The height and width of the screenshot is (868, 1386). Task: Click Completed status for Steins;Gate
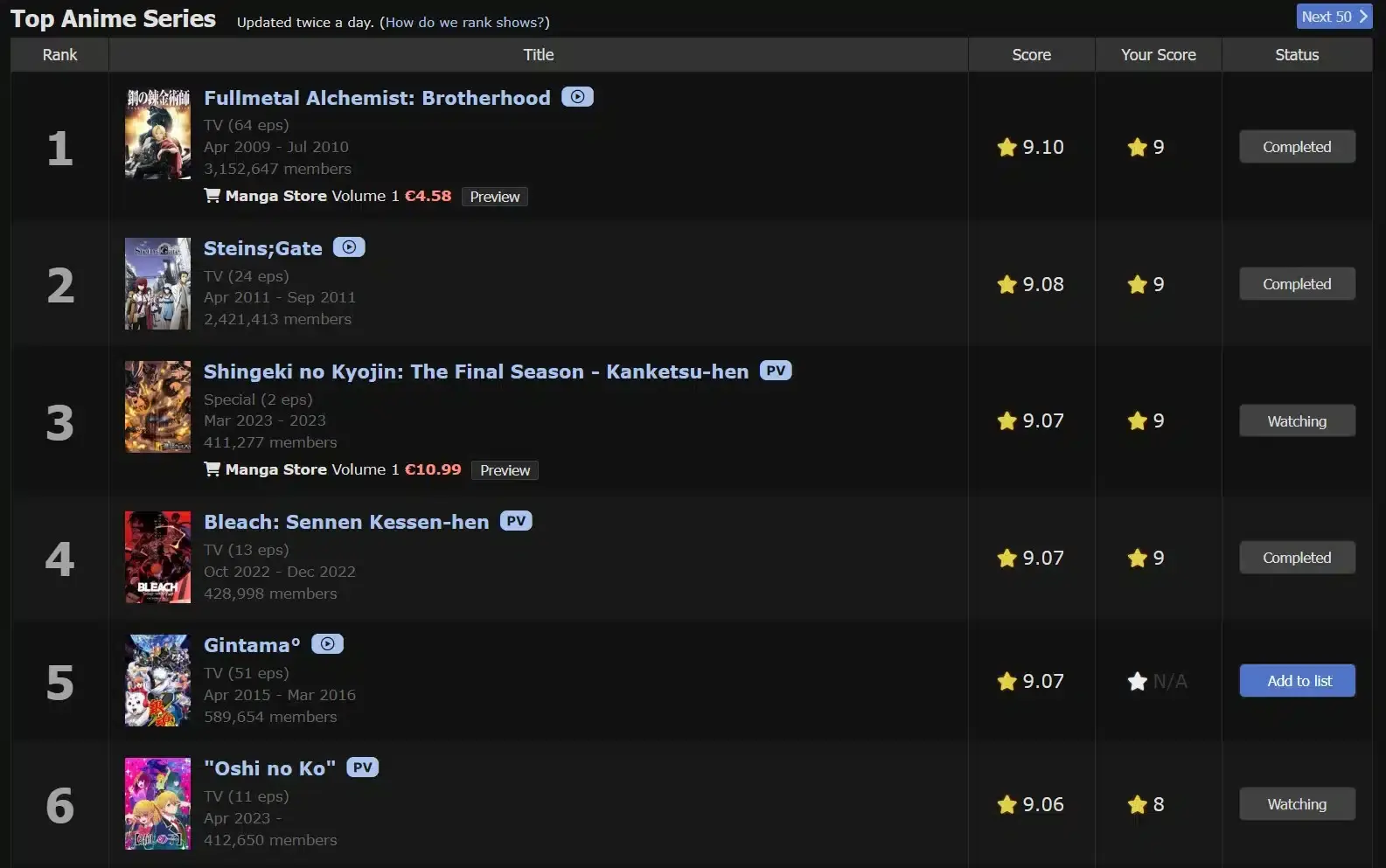point(1297,284)
